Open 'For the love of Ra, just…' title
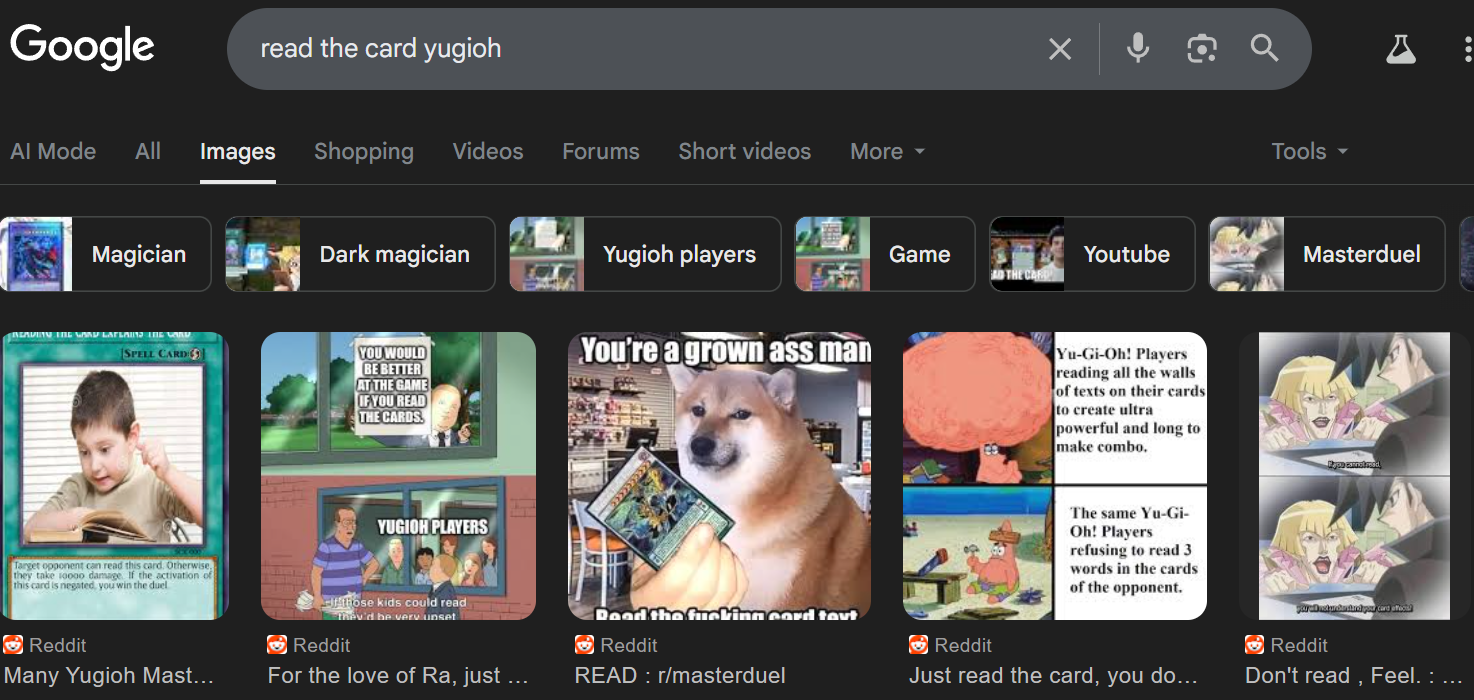Viewport: 1474px width, 700px height. tap(398, 676)
